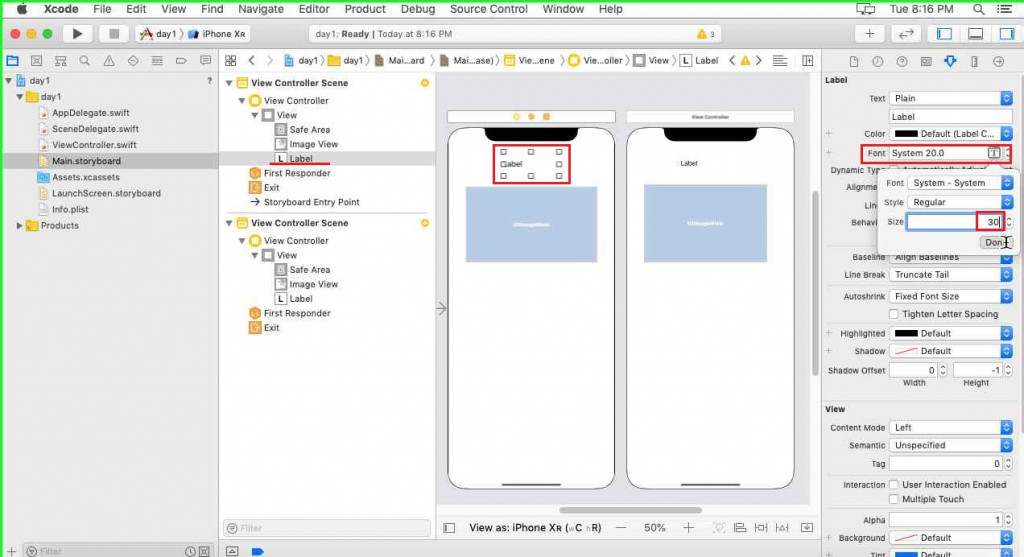The height and width of the screenshot is (557, 1024).
Task: Open the Identity inspector
Action: tap(926, 61)
